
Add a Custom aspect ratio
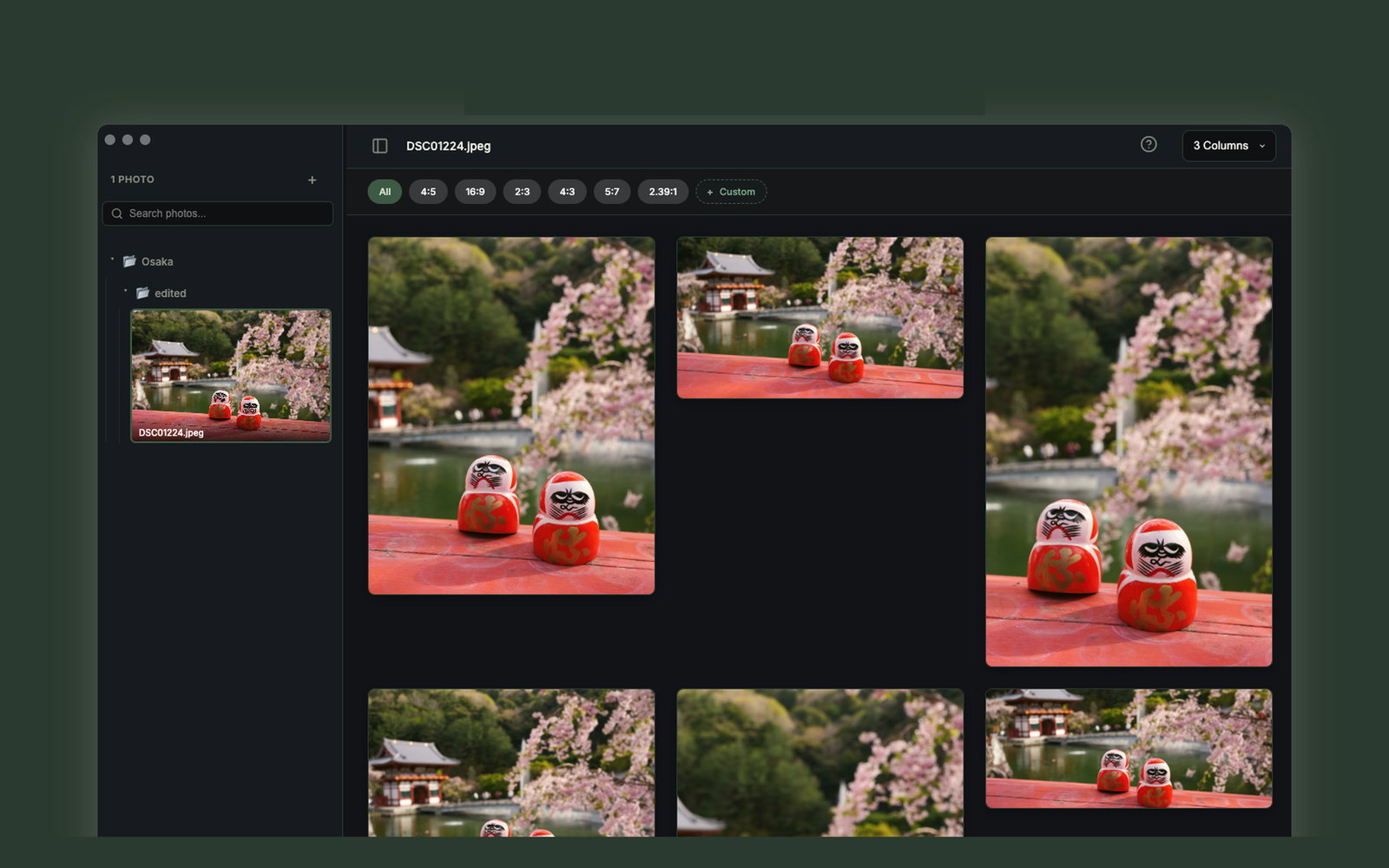coord(731,192)
